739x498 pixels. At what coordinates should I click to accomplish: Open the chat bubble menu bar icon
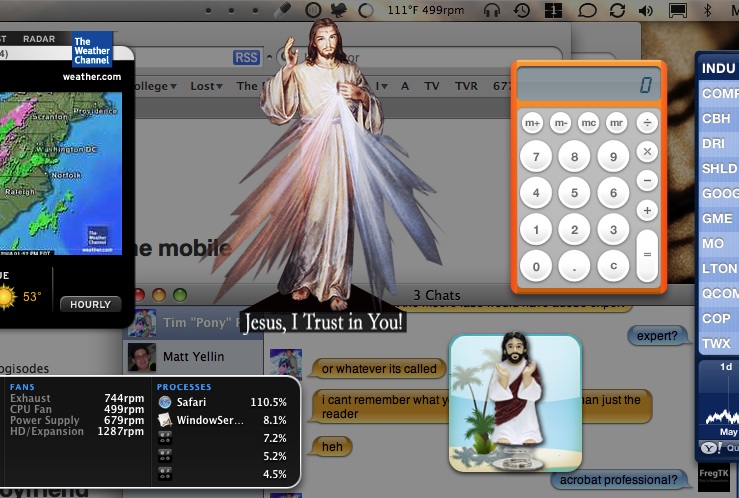(x=587, y=10)
